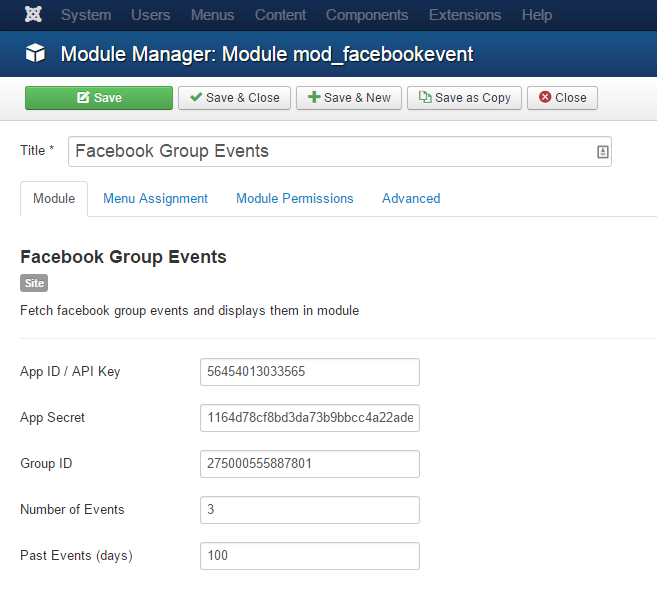Click the Past Events (days) field
This screenshot has width=657, height=607.
310,556
